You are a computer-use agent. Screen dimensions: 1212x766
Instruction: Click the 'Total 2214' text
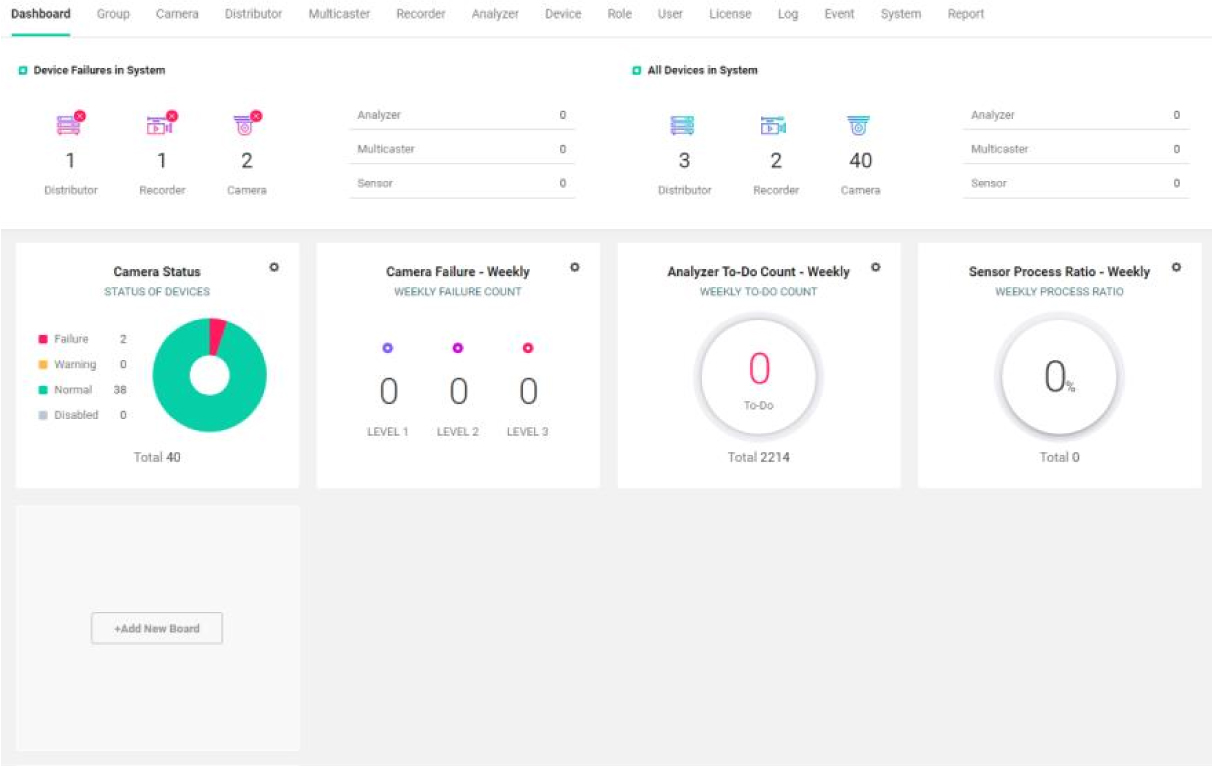pyautogui.click(x=759, y=457)
